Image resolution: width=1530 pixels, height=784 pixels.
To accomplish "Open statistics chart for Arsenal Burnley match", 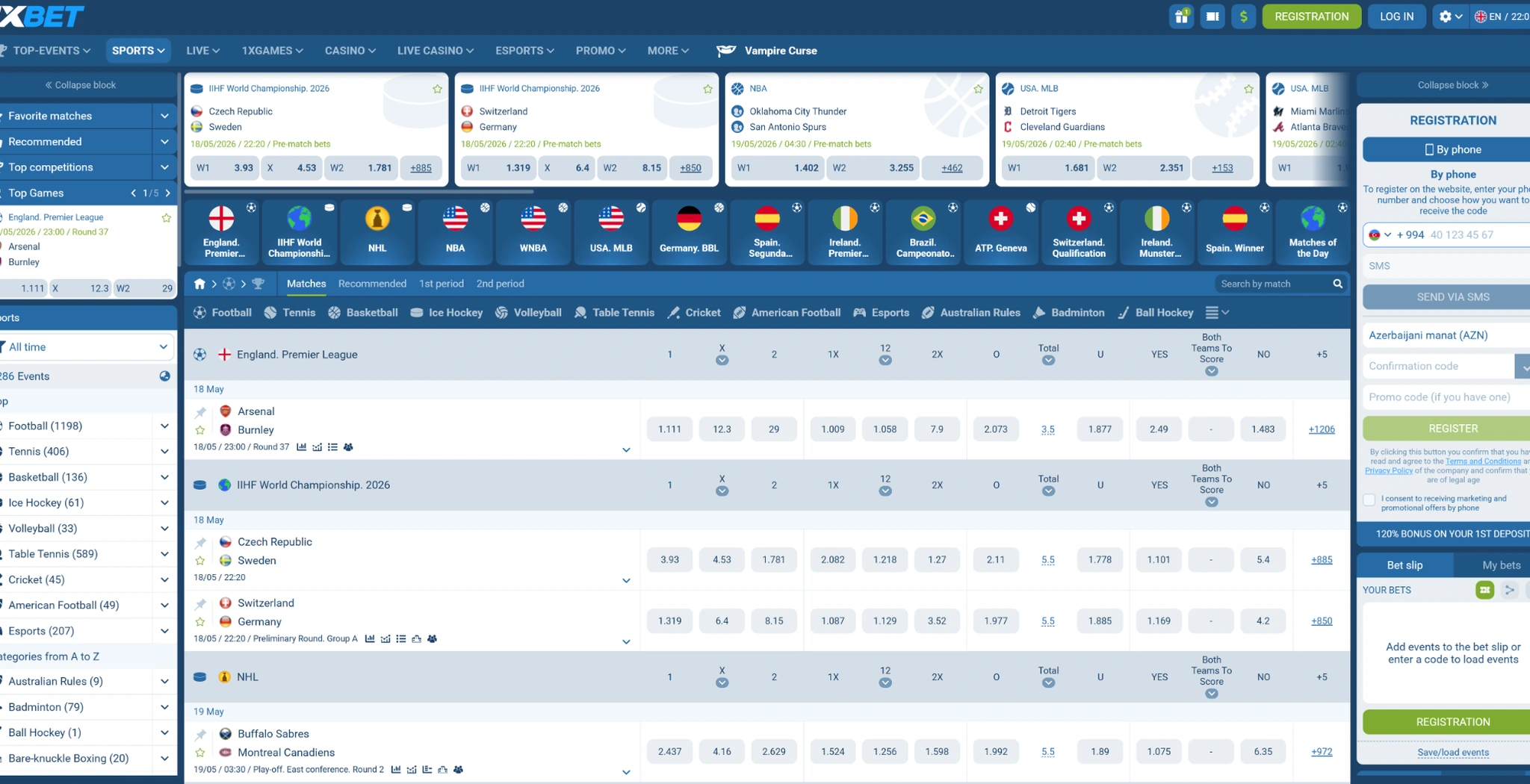I will (x=301, y=447).
